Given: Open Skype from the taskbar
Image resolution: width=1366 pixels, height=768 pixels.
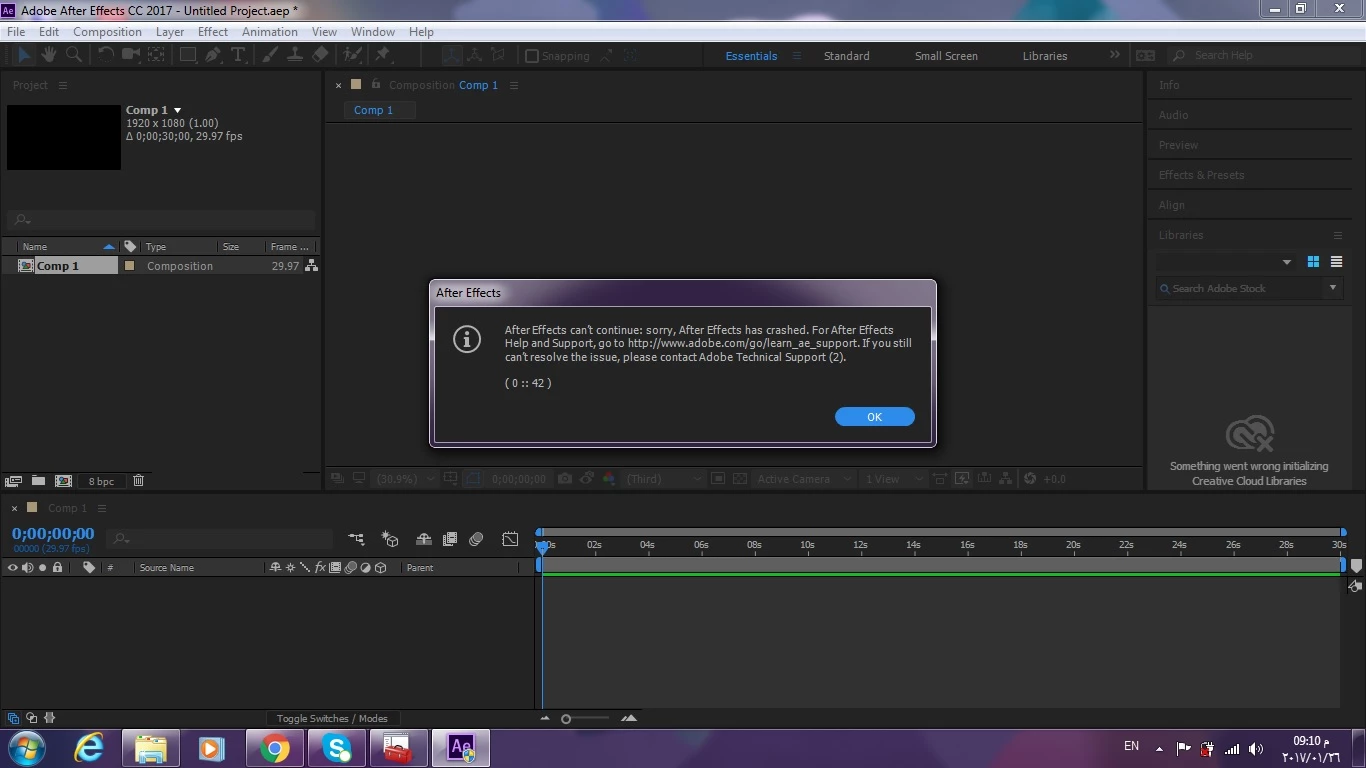Looking at the screenshot, I should pos(336,748).
